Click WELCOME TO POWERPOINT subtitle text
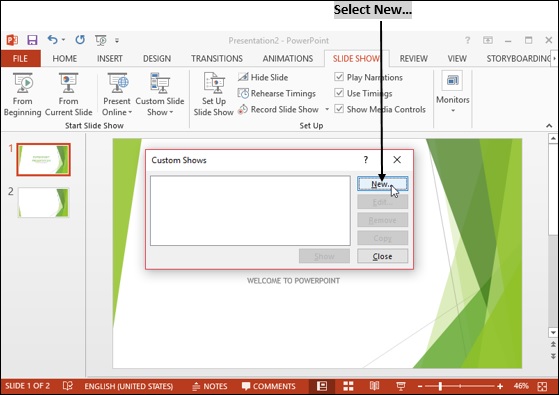The image size is (559, 395). (x=293, y=281)
